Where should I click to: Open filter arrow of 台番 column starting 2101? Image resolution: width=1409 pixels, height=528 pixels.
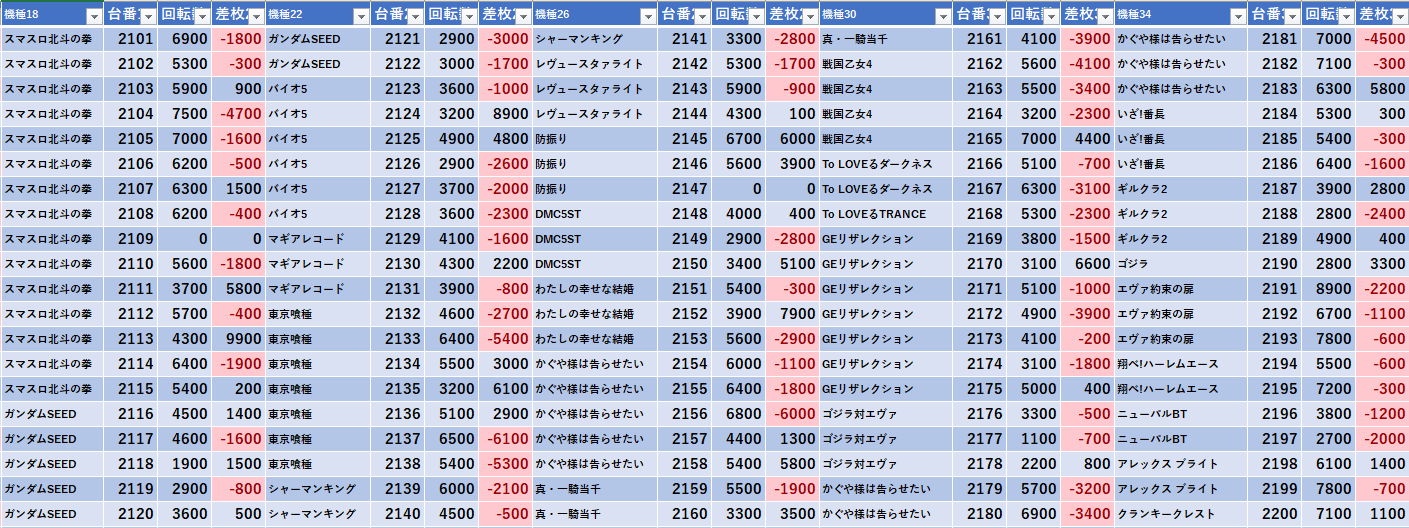click(148, 16)
